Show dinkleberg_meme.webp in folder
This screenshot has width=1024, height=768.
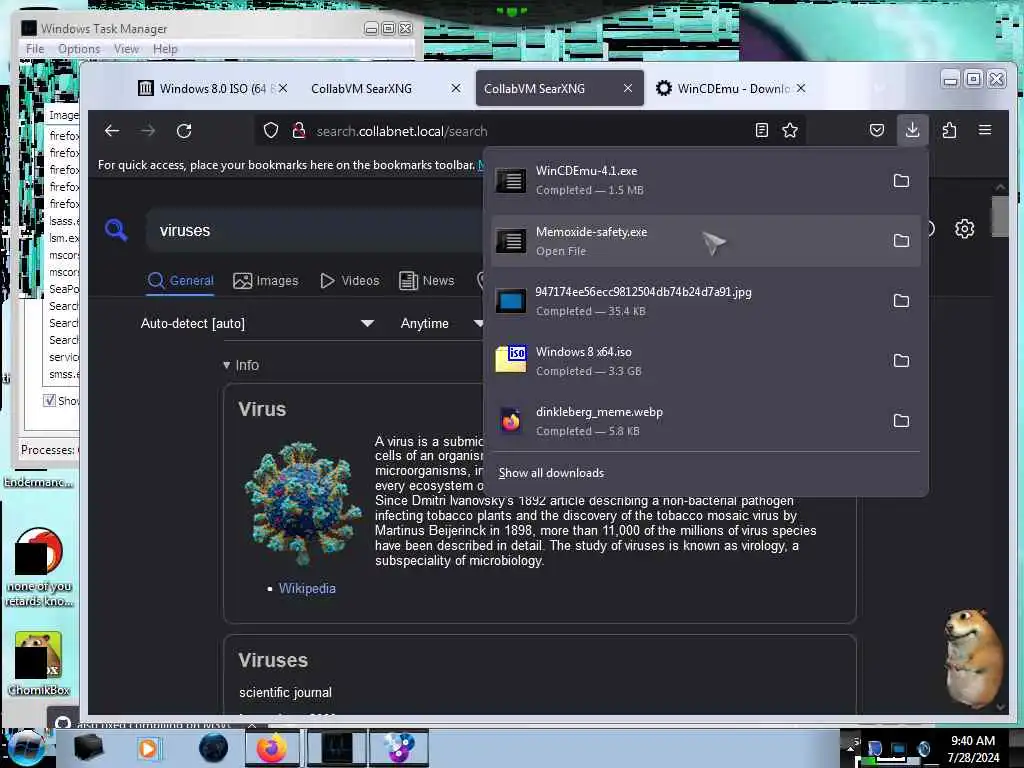click(901, 421)
